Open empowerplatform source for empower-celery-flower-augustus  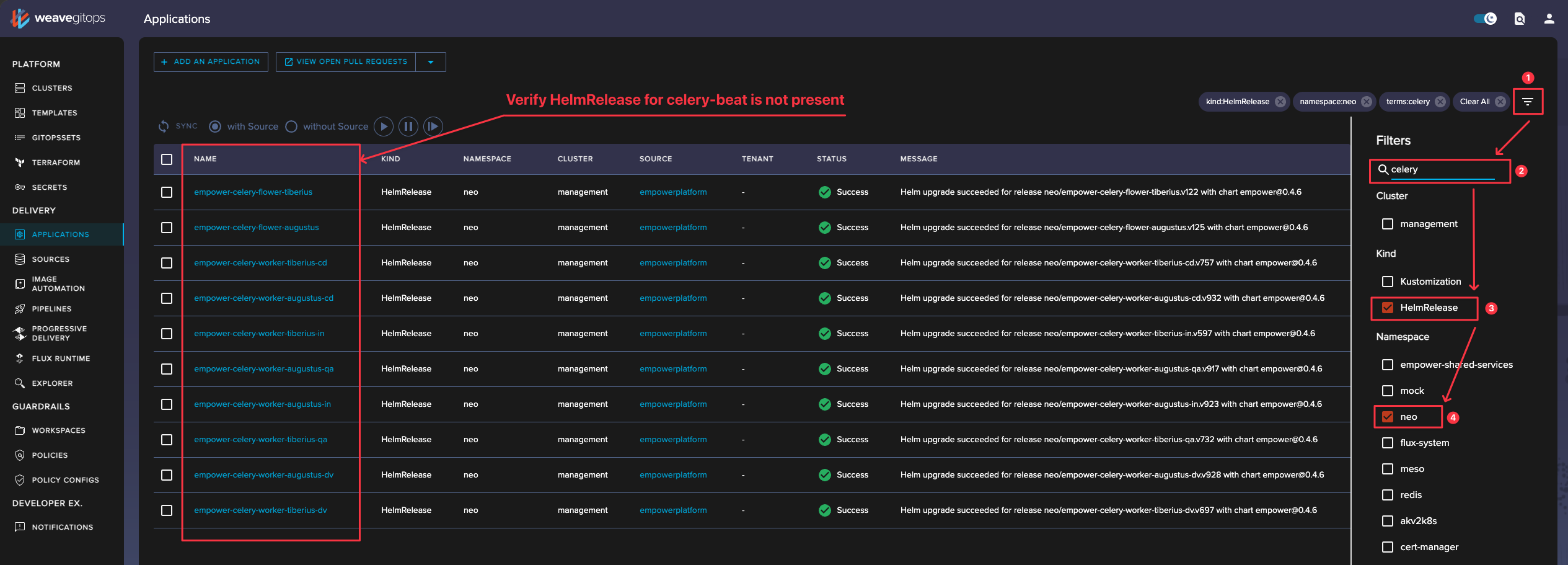(673, 228)
